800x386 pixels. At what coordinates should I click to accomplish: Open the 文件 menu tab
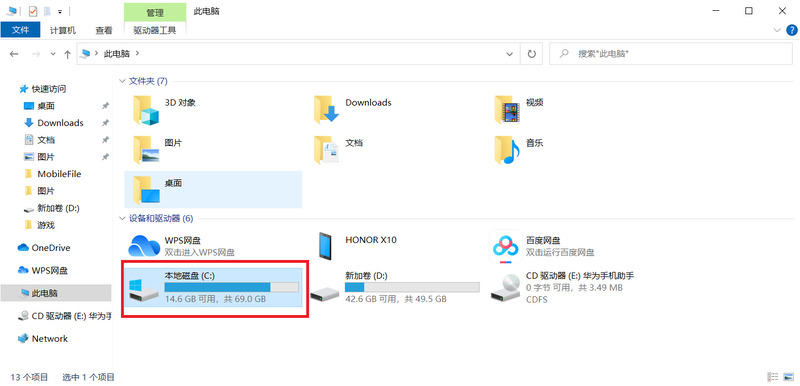pos(20,30)
